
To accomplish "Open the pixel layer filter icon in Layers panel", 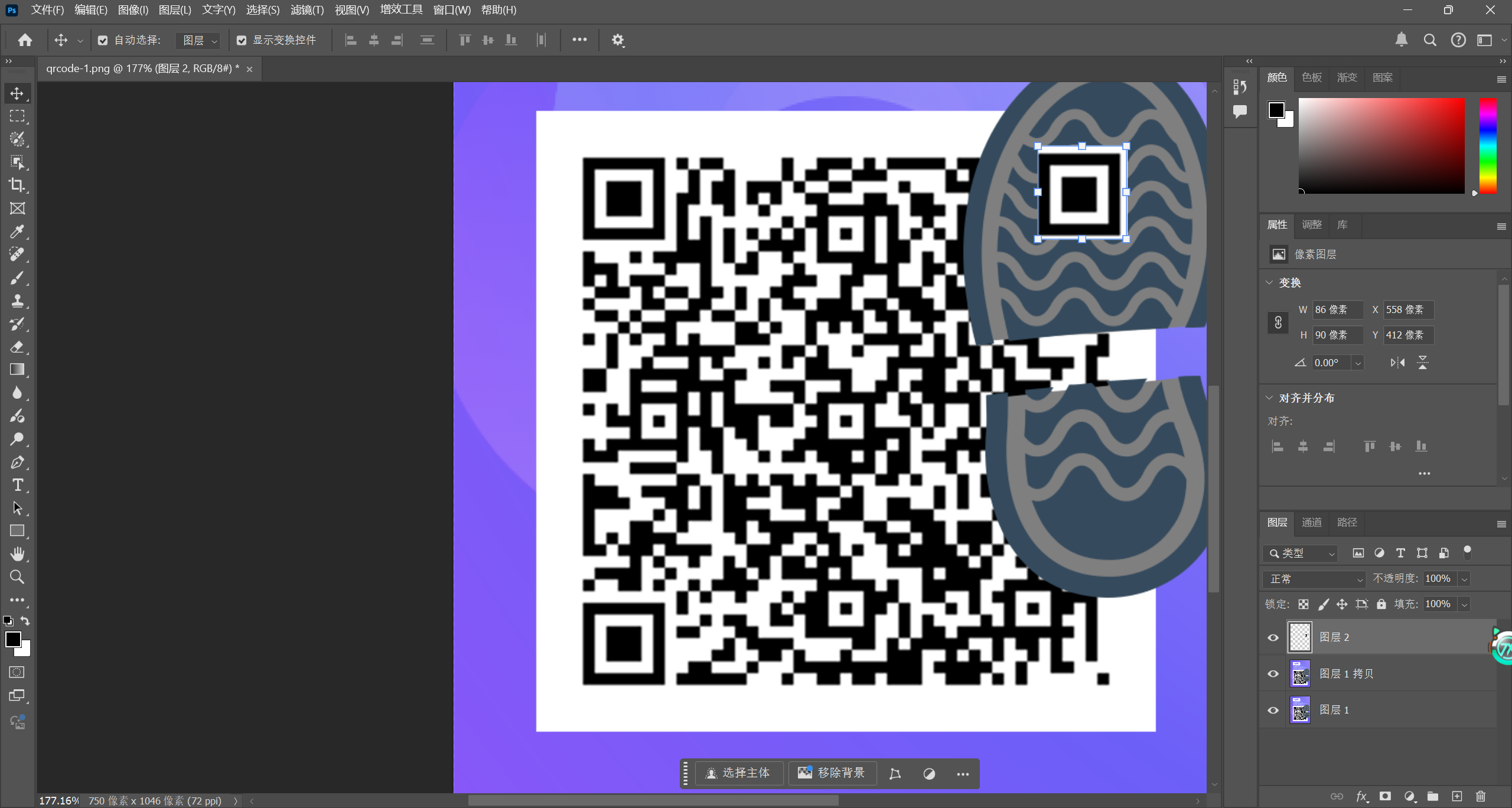I will coord(1358,553).
